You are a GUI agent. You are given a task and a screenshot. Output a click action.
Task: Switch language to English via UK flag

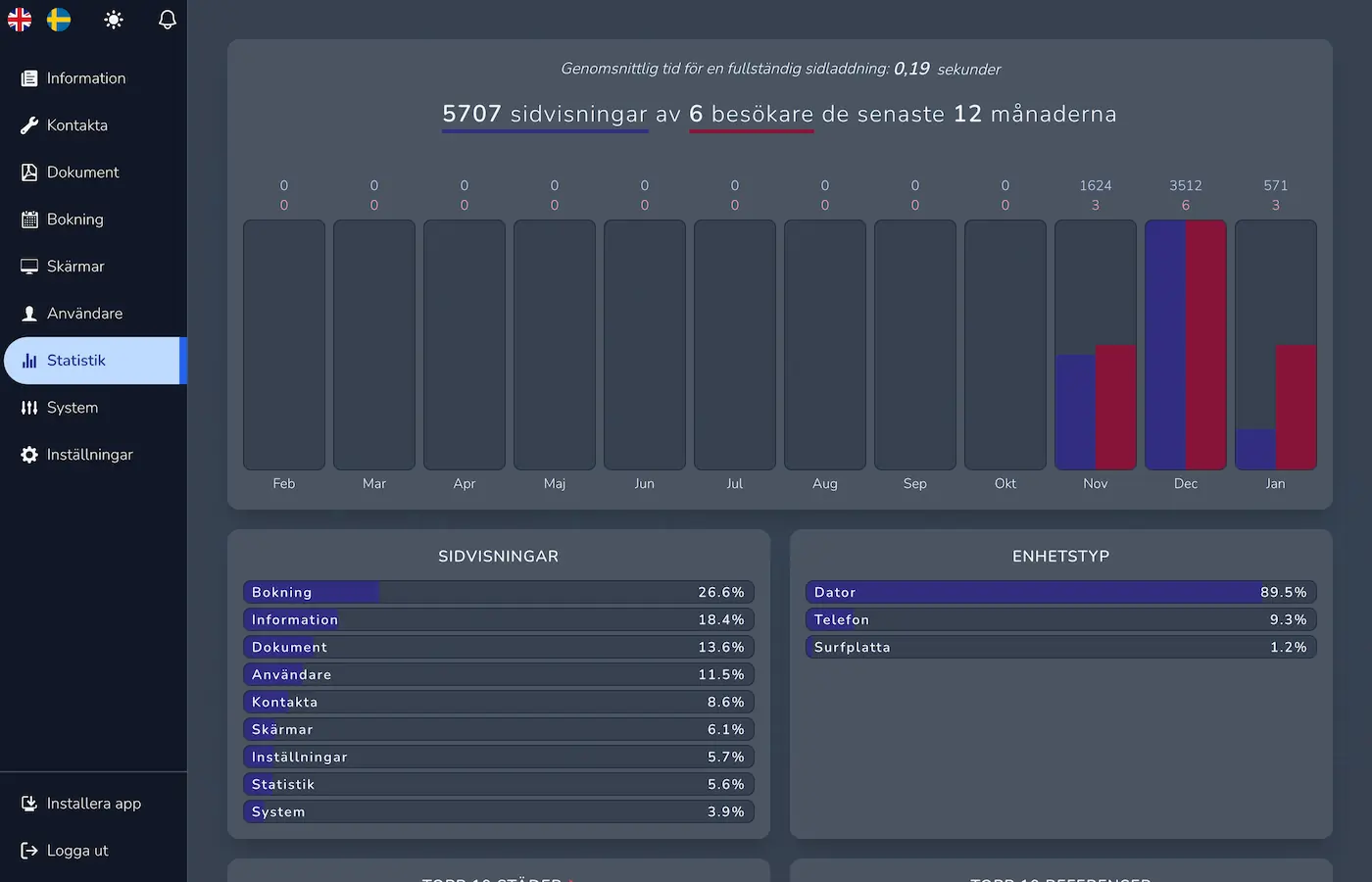click(20, 20)
